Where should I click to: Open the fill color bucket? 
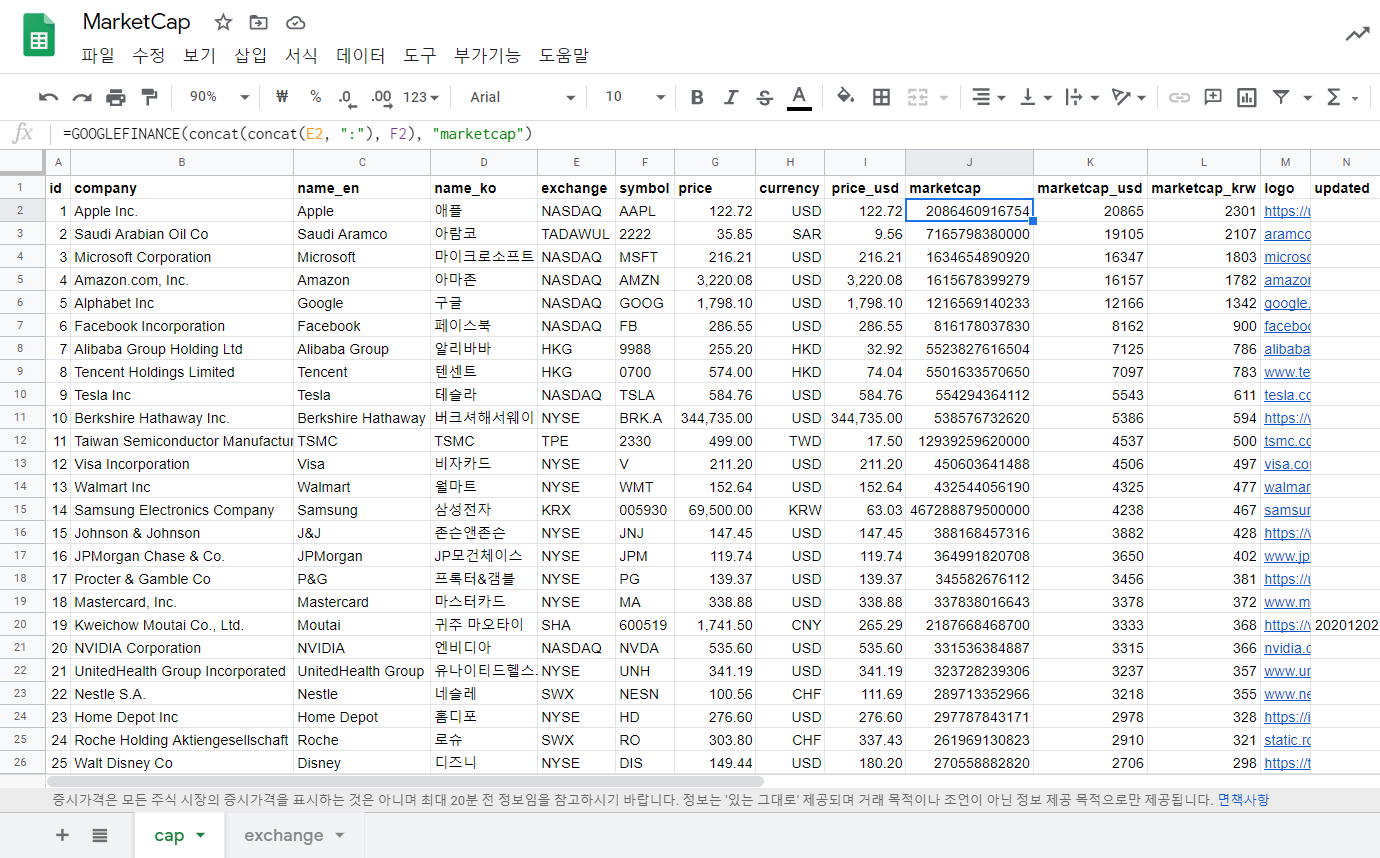coord(846,97)
